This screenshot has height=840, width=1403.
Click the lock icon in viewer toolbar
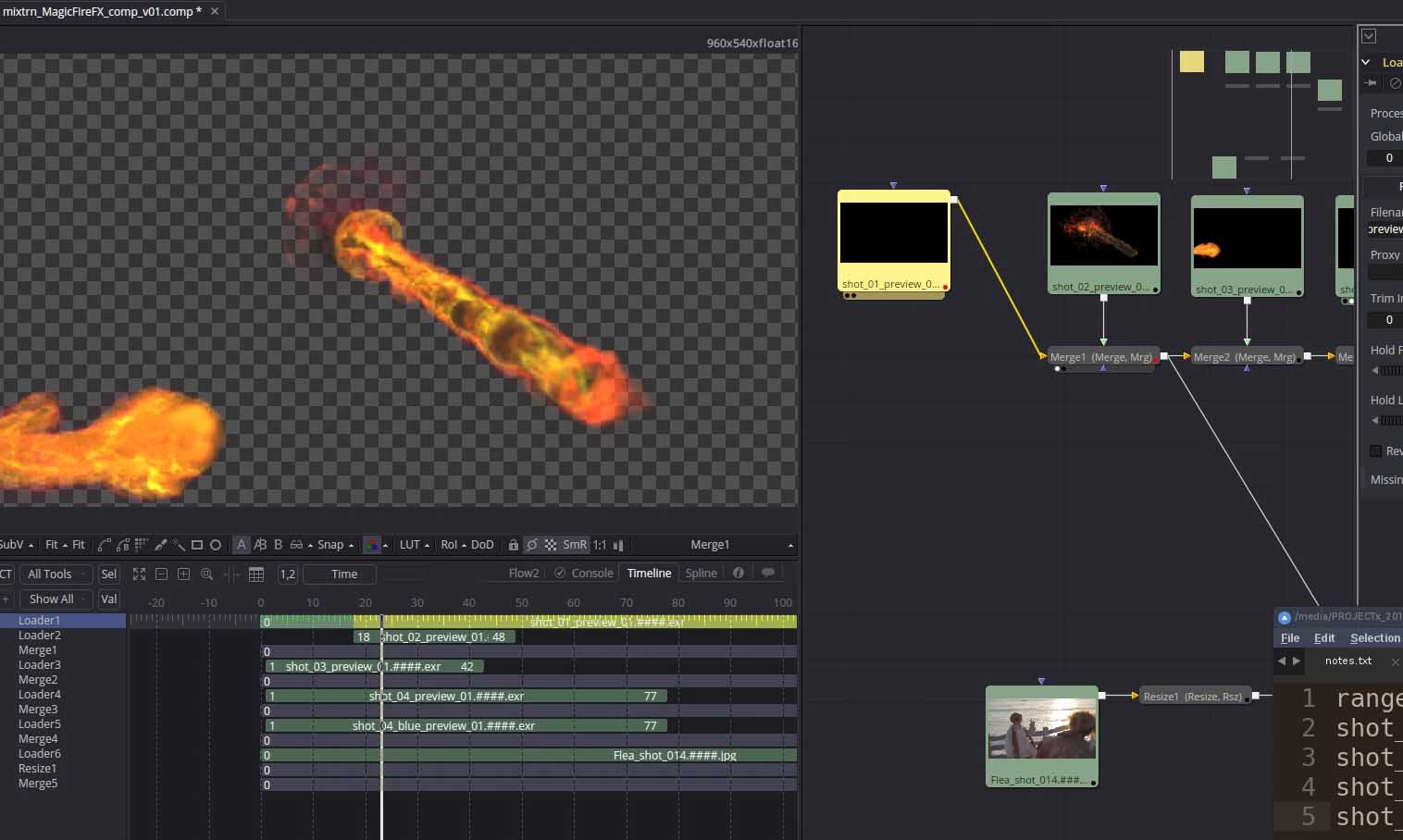pyautogui.click(x=513, y=545)
